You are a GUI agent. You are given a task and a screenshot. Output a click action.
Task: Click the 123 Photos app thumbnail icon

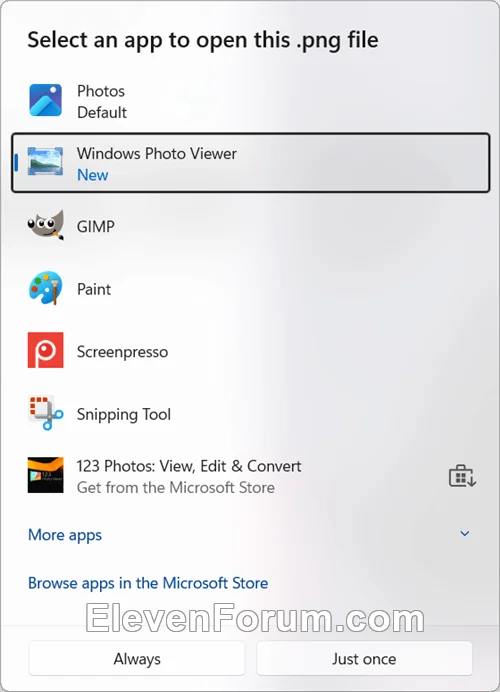pos(45,475)
